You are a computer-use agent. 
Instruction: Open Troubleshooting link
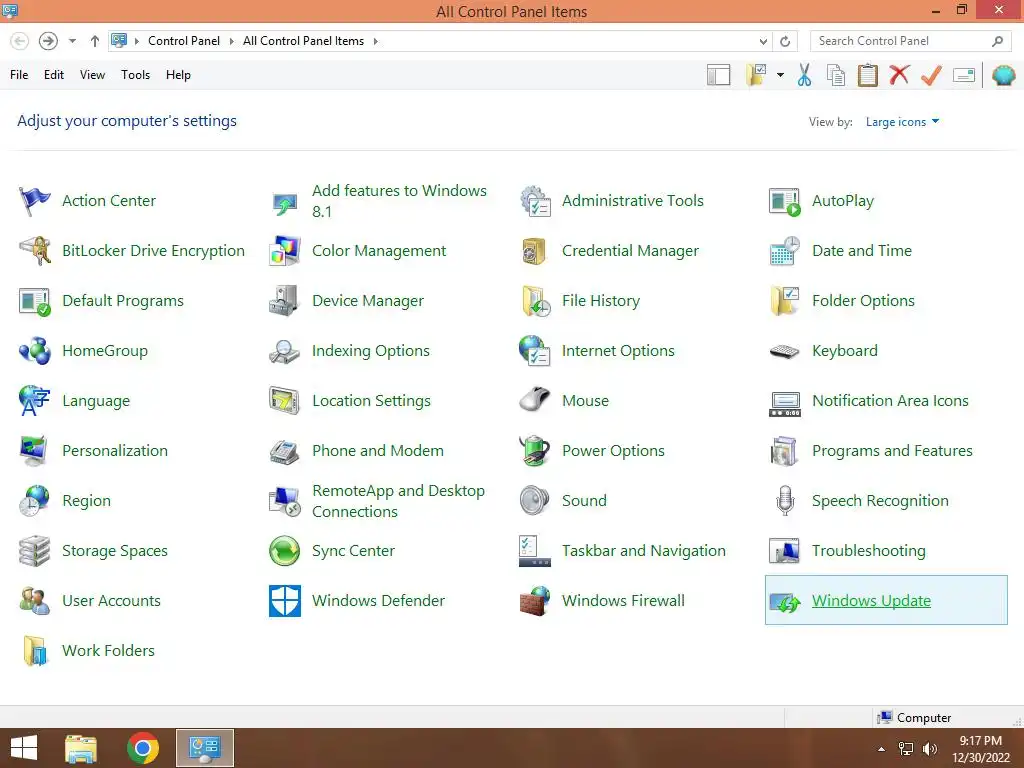point(869,551)
